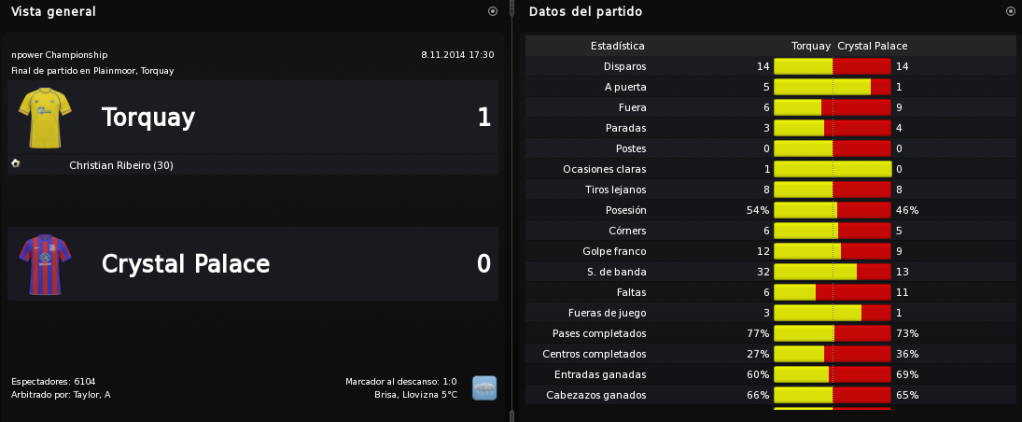Image resolution: width=1022 pixels, height=422 pixels.
Task: Open Datos del partido panel options icon
Action: [1011, 11]
